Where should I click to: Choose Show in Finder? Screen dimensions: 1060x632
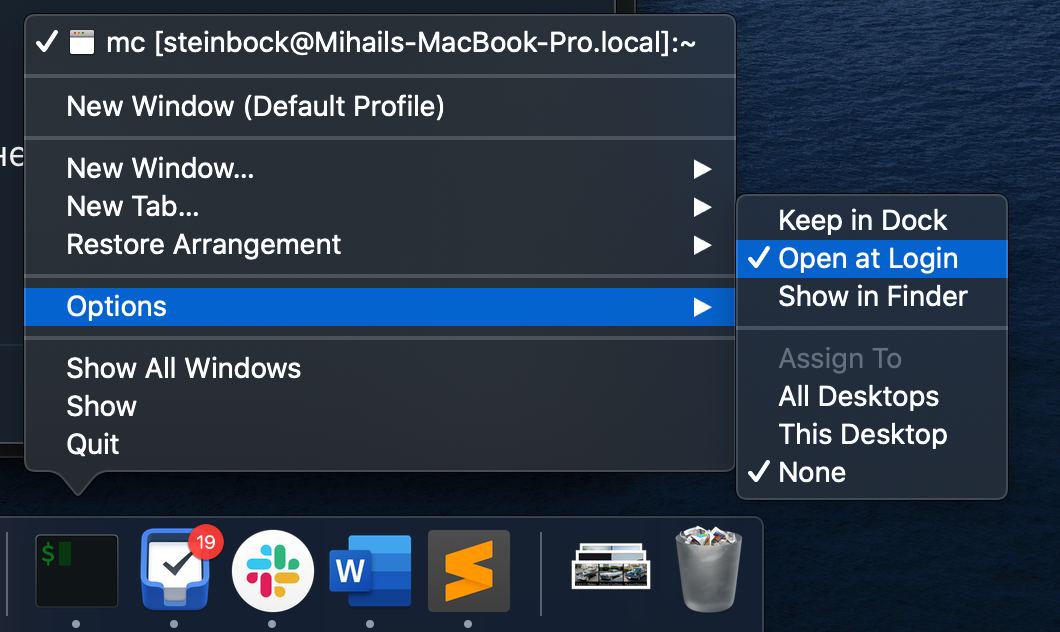pos(871,297)
